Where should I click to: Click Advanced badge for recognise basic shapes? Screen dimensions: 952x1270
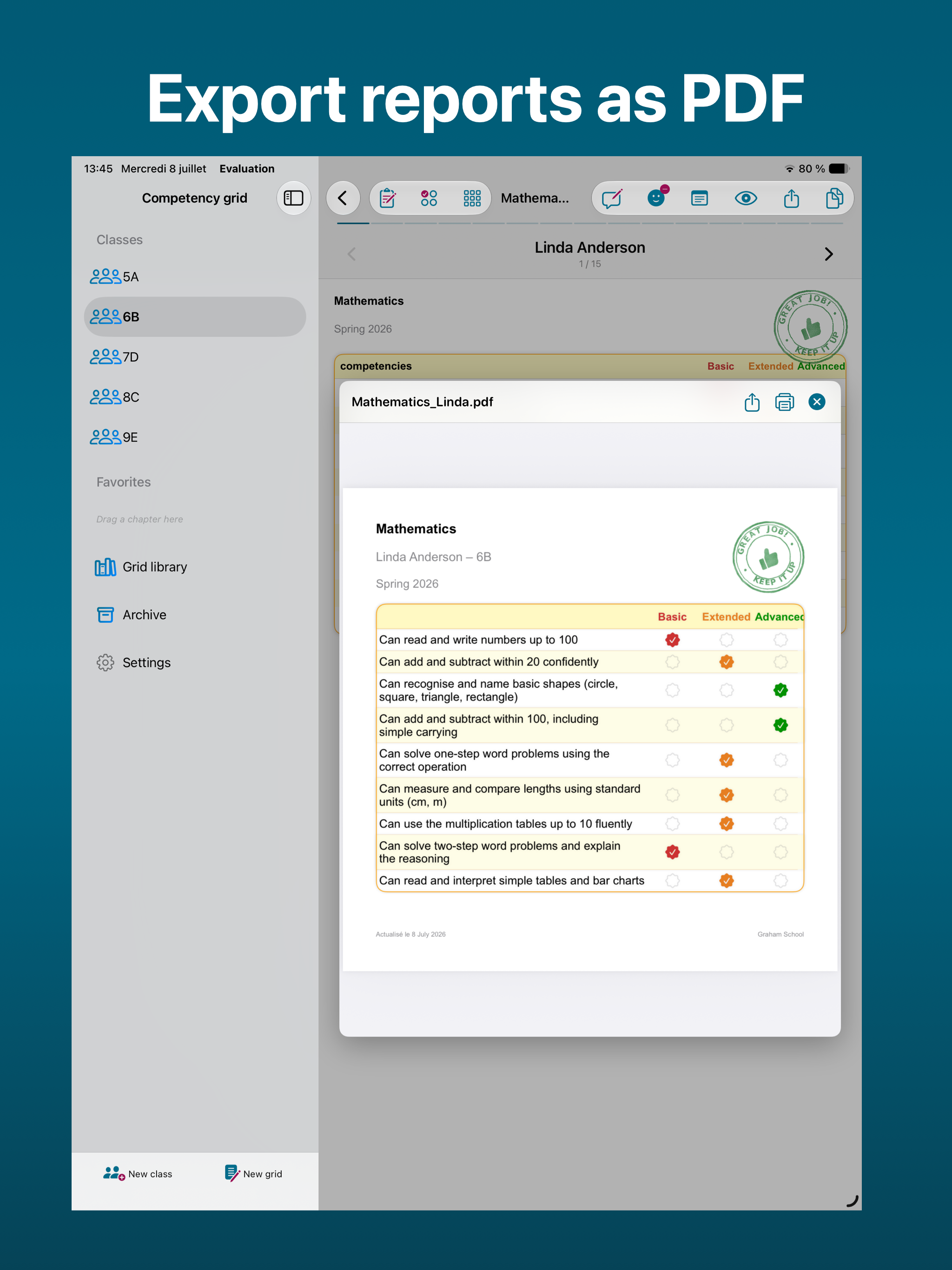pos(780,690)
